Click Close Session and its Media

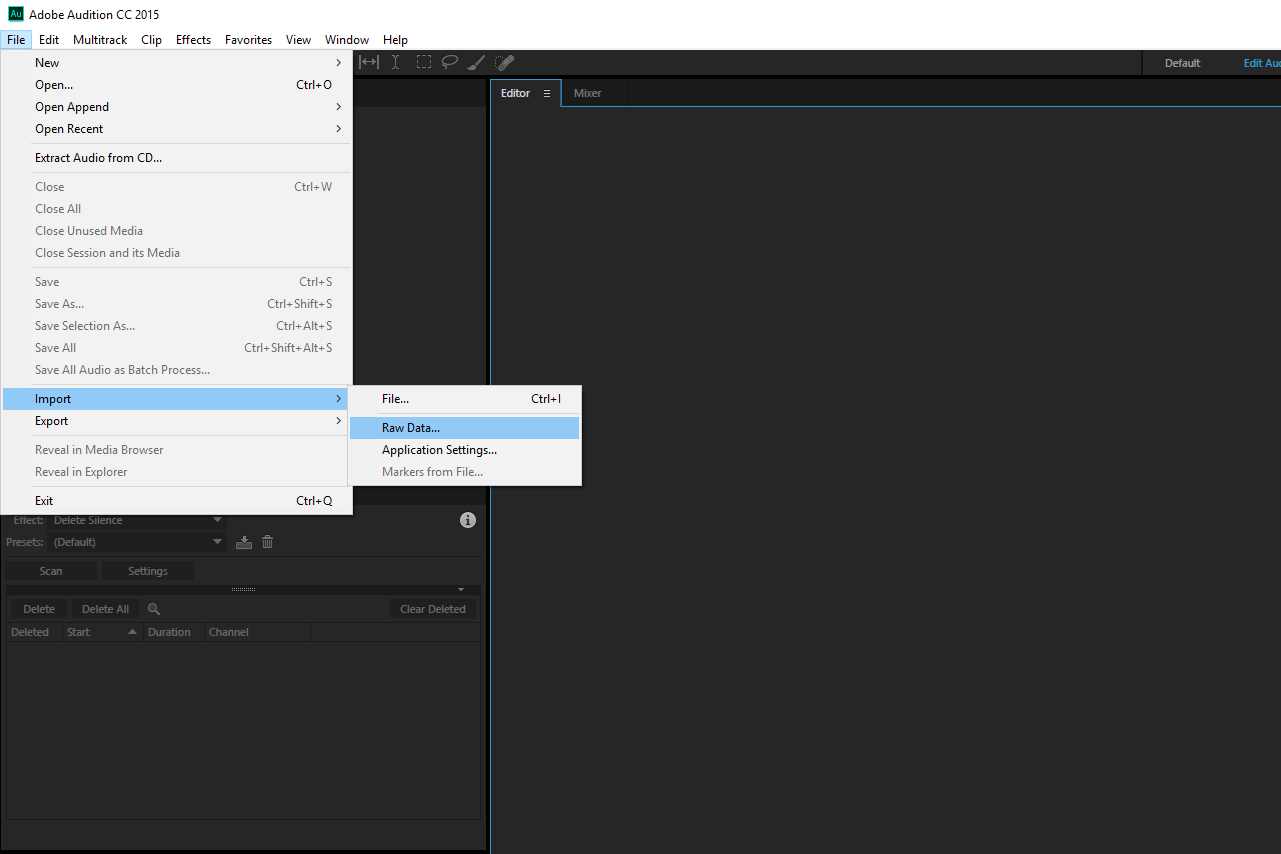coord(178,253)
